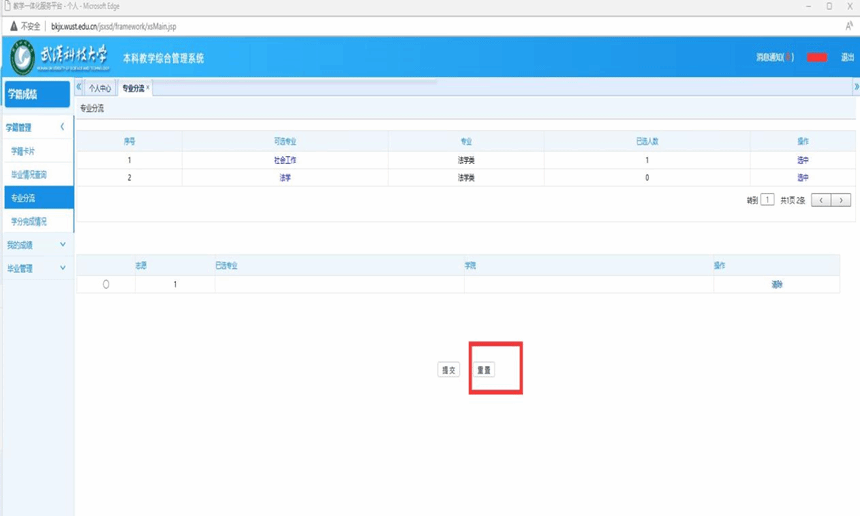Click the 不安全 security warning icon

click(13, 26)
